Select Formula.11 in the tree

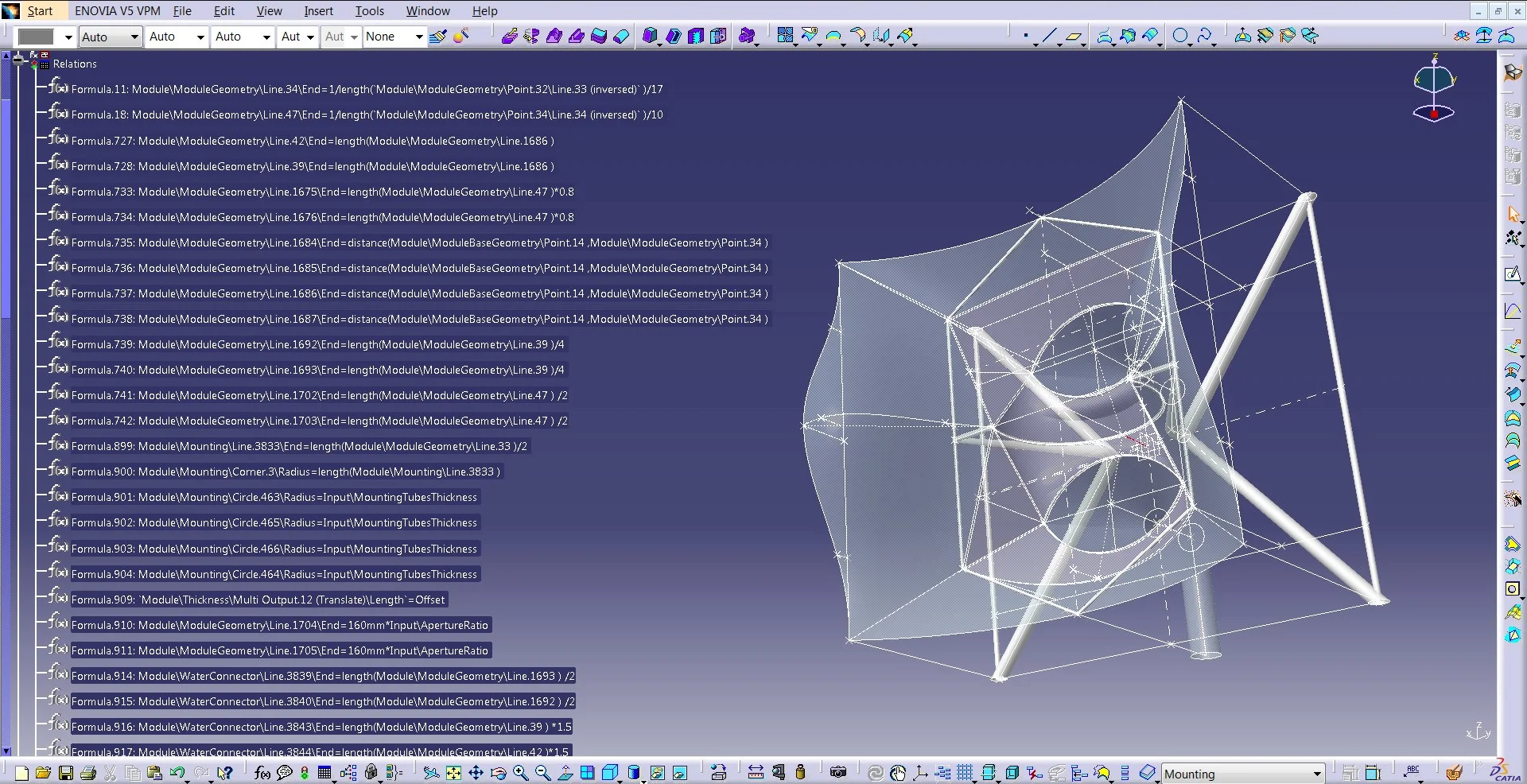click(x=367, y=89)
